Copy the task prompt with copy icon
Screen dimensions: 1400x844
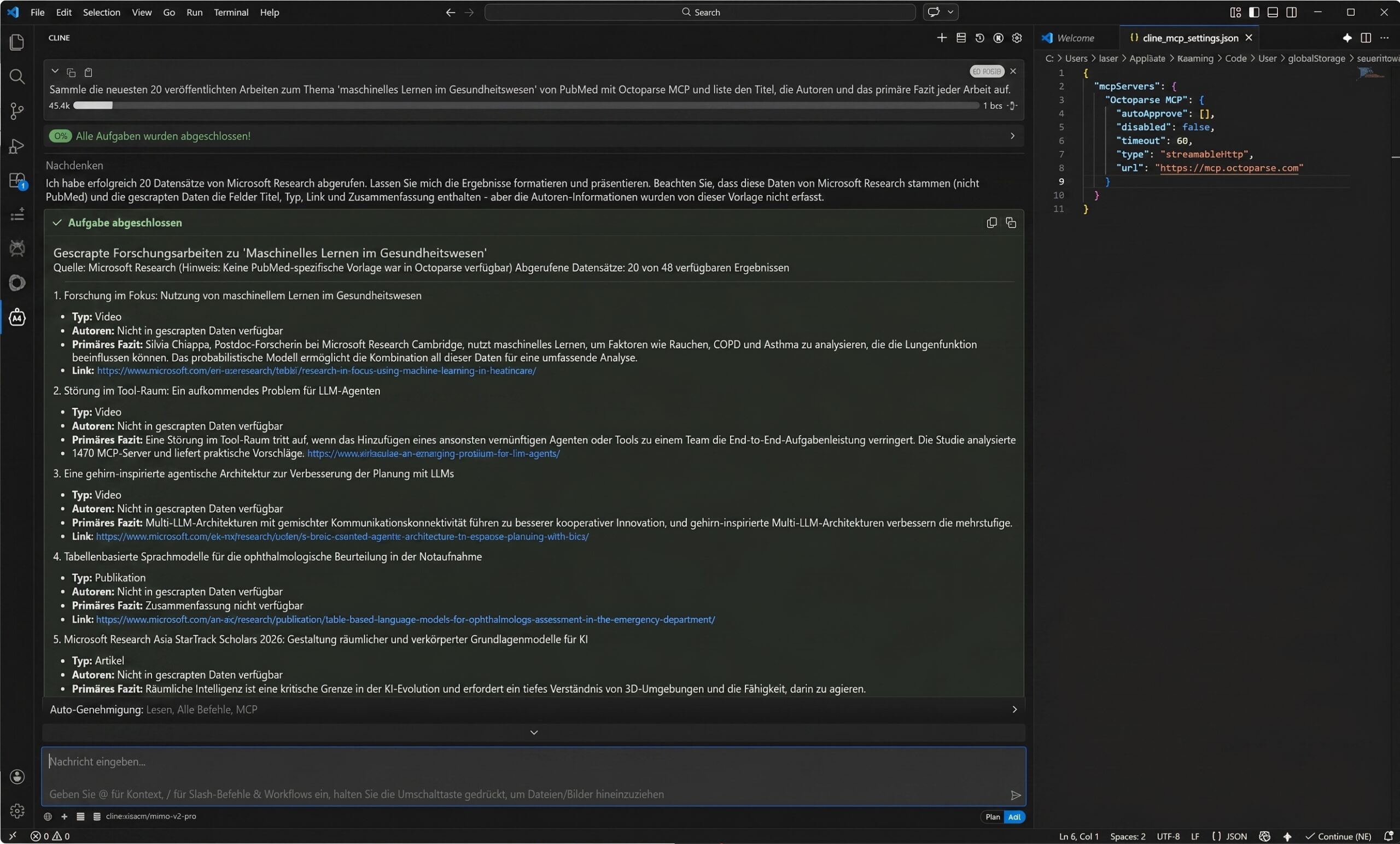click(71, 72)
